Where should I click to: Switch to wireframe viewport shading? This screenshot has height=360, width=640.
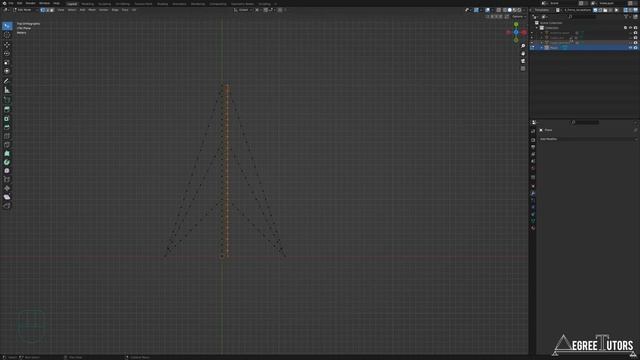coord(504,10)
